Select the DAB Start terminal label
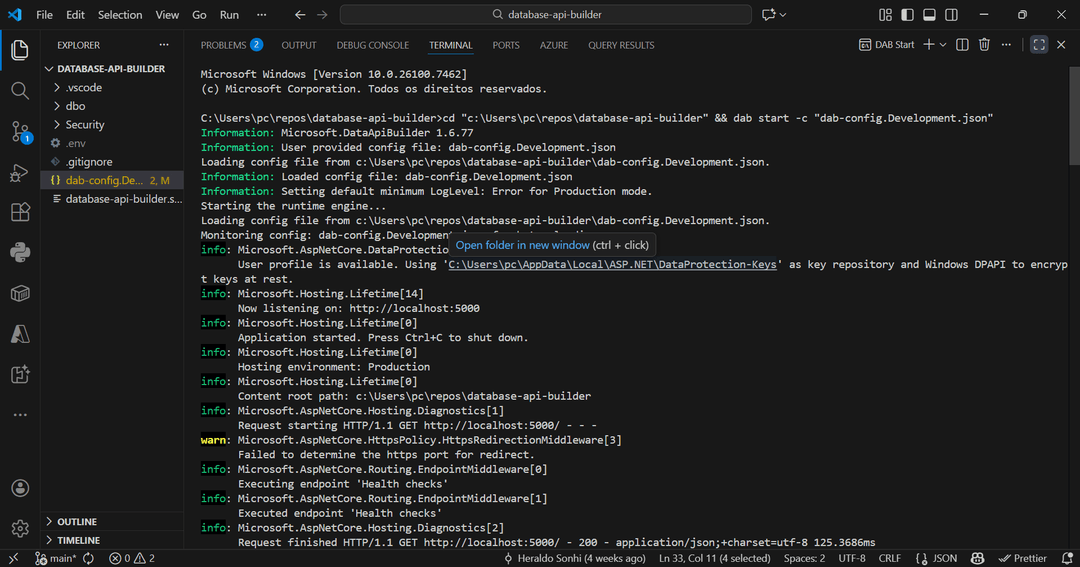 click(x=886, y=45)
